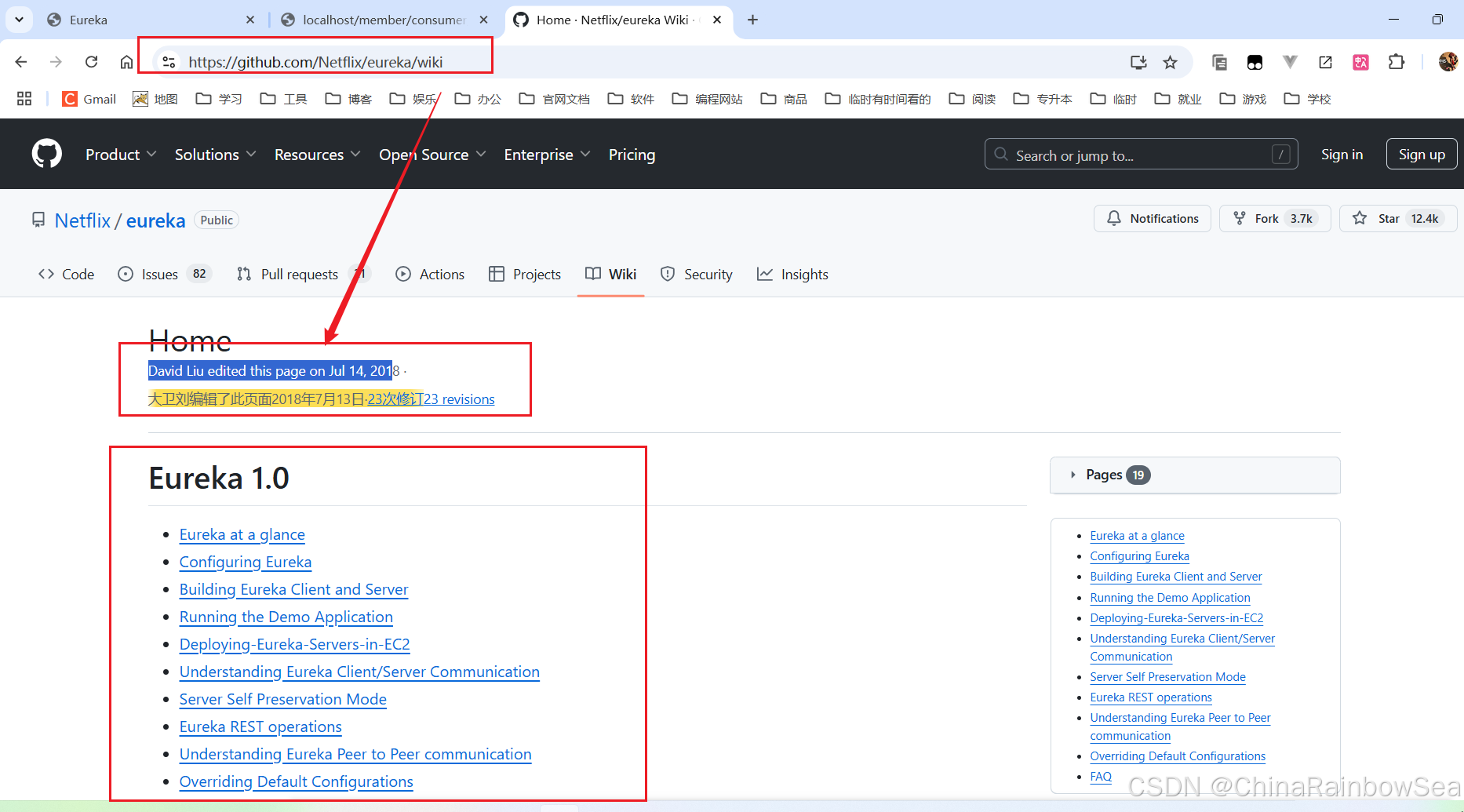Focus the Search or jump to field
The image size is (1464, 812).
1141,155
